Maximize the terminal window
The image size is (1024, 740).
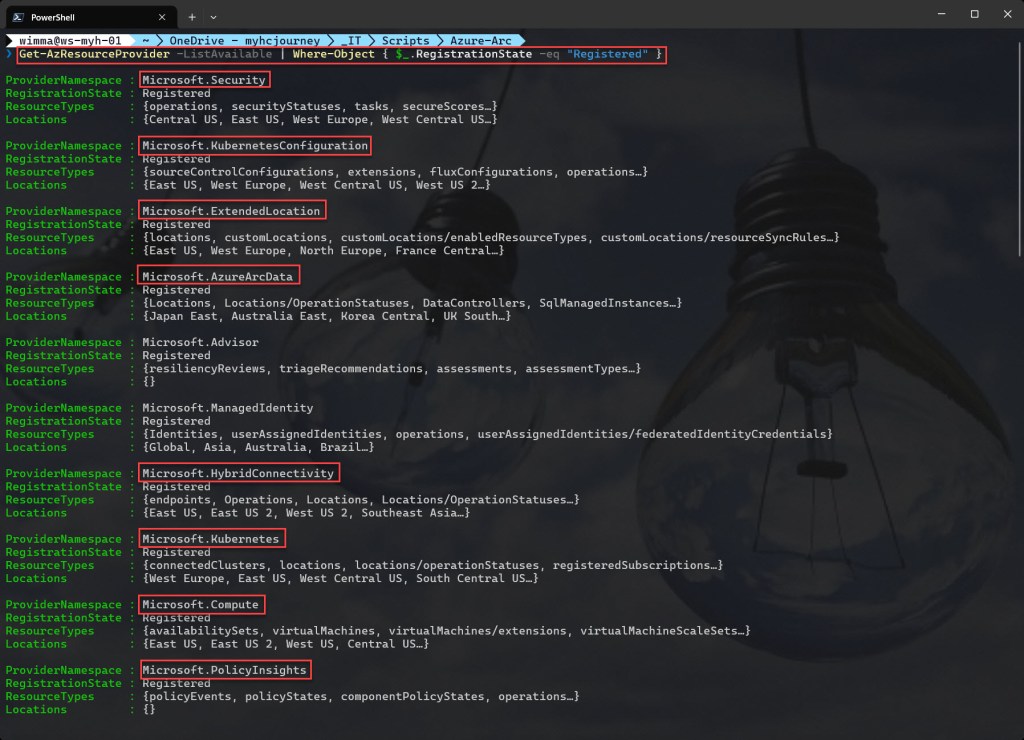click(974, 14)
